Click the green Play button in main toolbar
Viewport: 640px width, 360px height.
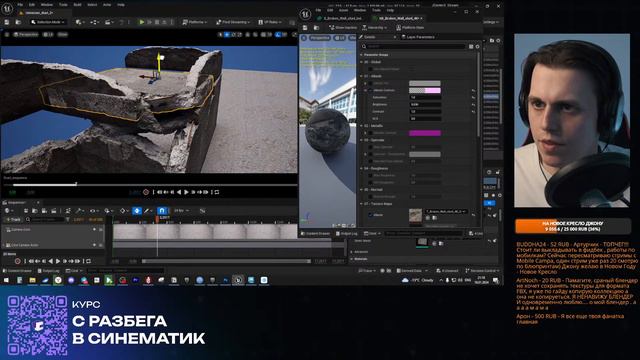pos(142,22)
